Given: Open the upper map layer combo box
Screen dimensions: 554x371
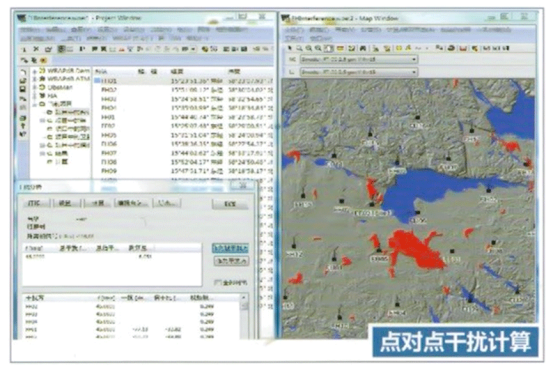Looking at the screenshot, I should point(359,59).
